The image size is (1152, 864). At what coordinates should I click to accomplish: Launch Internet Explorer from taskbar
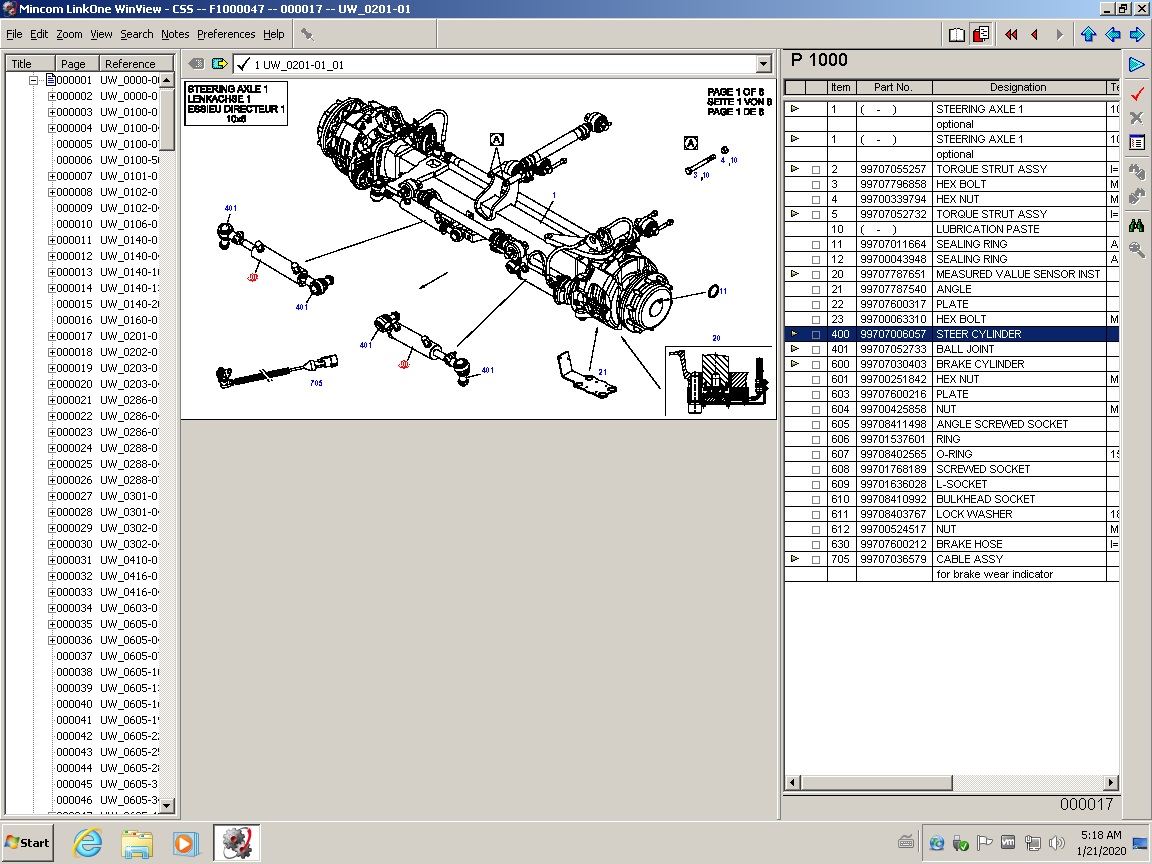point(87,843)
